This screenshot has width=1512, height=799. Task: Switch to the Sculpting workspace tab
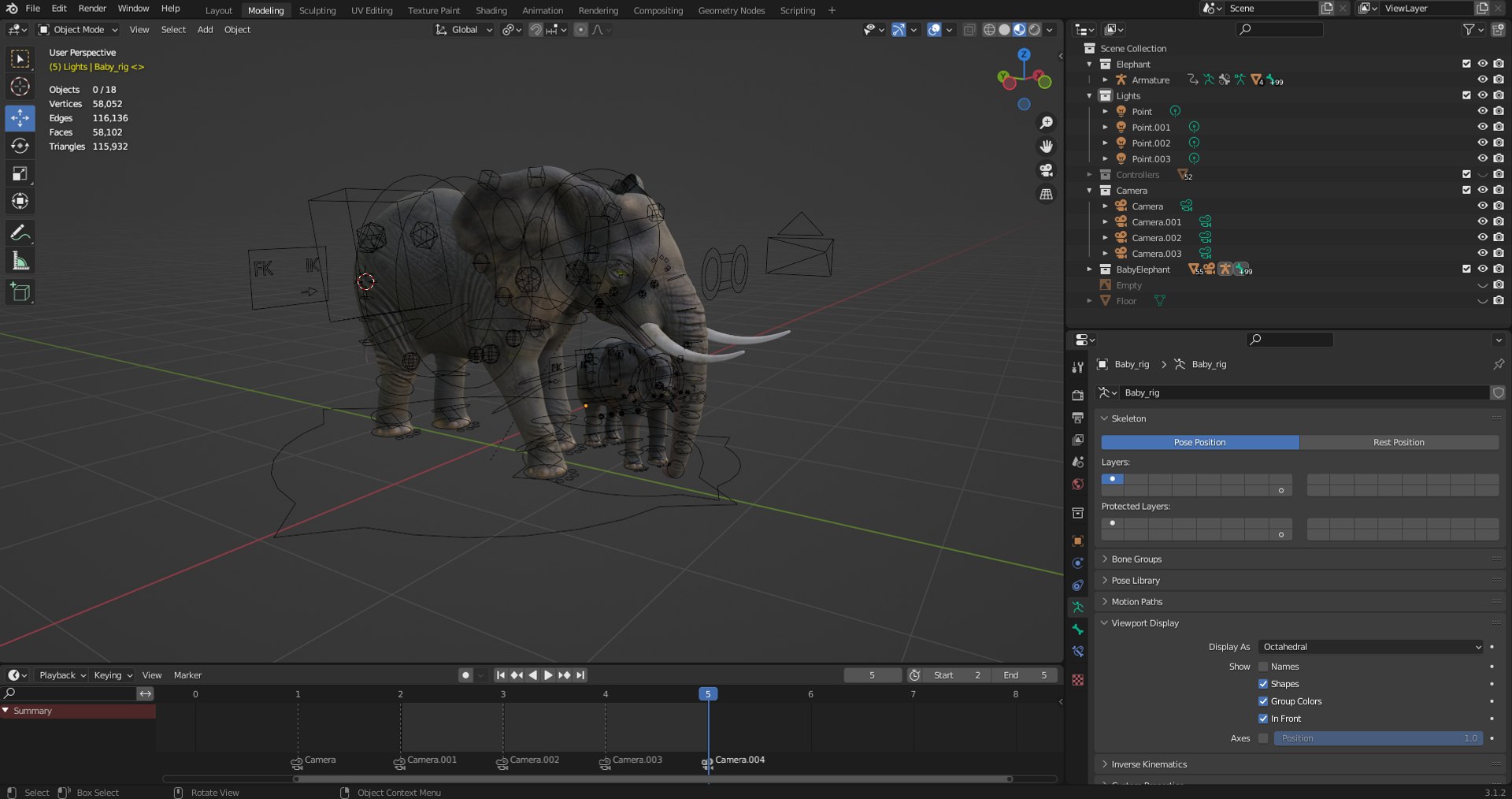pyautogui.click(x=317, y=10)
